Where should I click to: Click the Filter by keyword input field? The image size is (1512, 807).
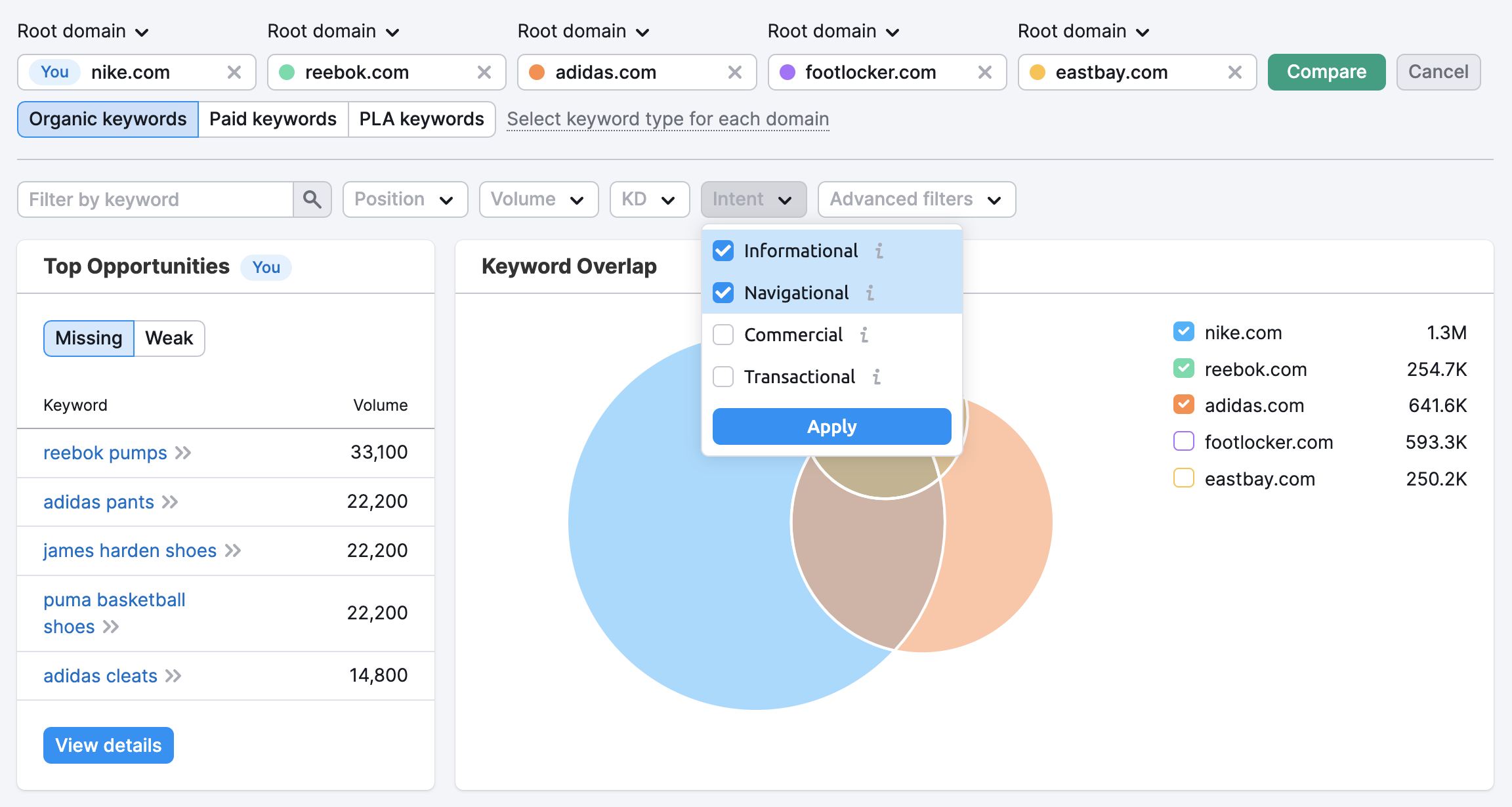[156, 199]
